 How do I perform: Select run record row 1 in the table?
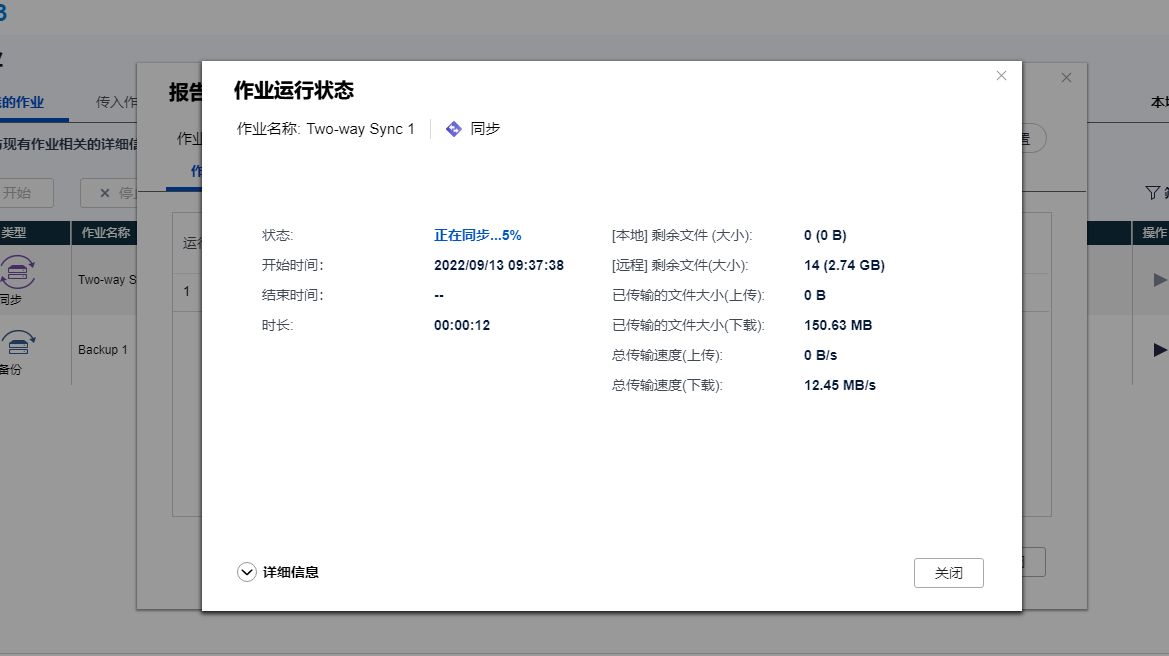point(186,291)
